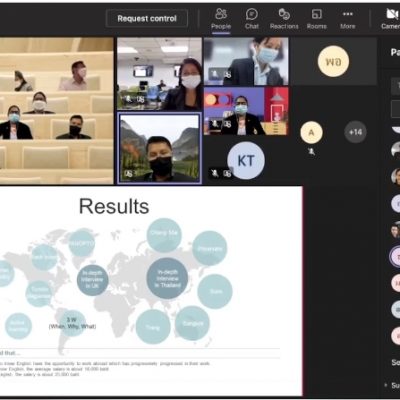The height and width of the screenshot is (400, 400).
Task: Select the 'A' participant avatar
Action: pos(311,132)
